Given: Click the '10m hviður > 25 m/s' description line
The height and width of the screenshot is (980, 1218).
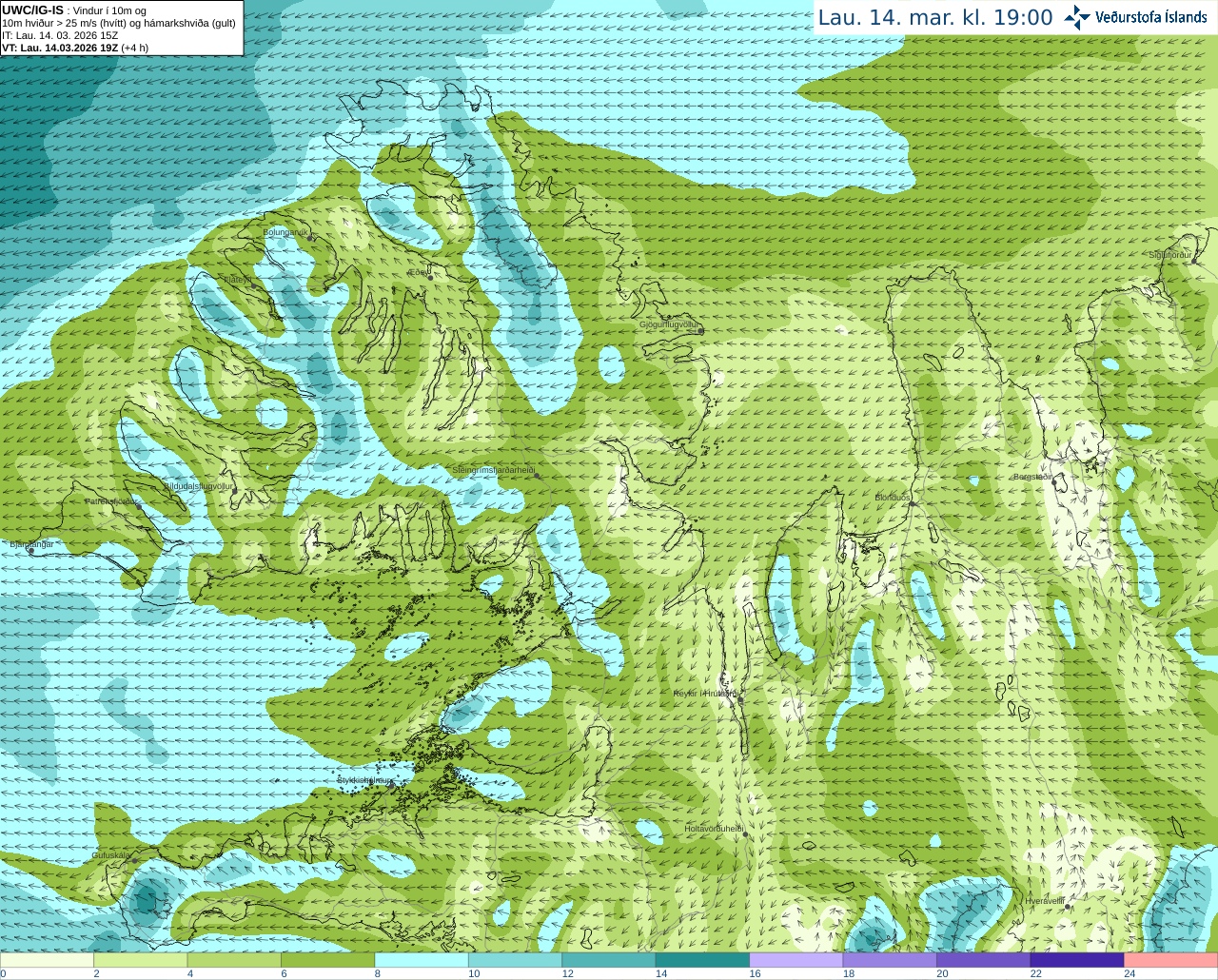Looking at the screenshot, I should (119, 23).
